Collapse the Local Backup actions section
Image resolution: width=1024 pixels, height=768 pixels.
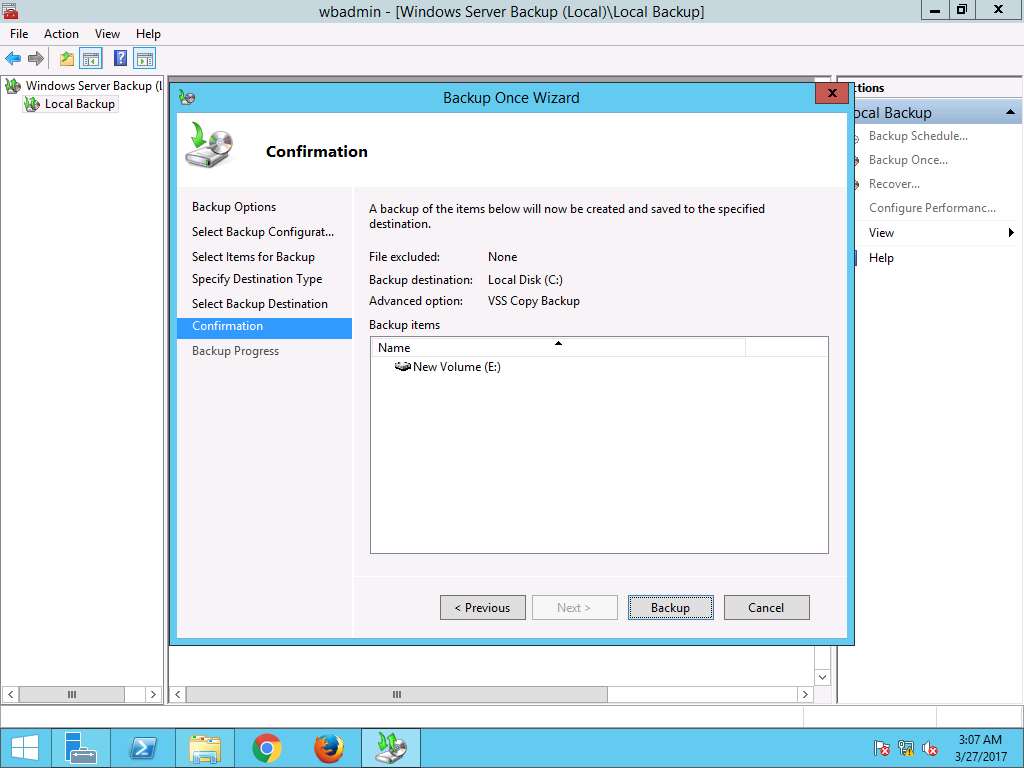click(x=1010, y=112)
